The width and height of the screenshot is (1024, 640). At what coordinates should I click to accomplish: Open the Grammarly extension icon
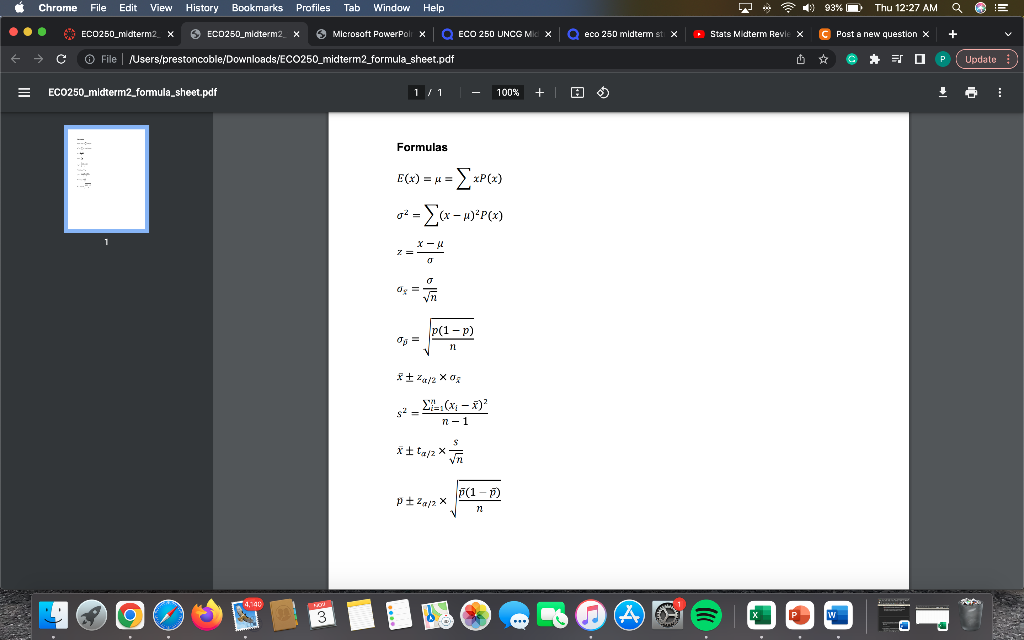pos(852,59)
